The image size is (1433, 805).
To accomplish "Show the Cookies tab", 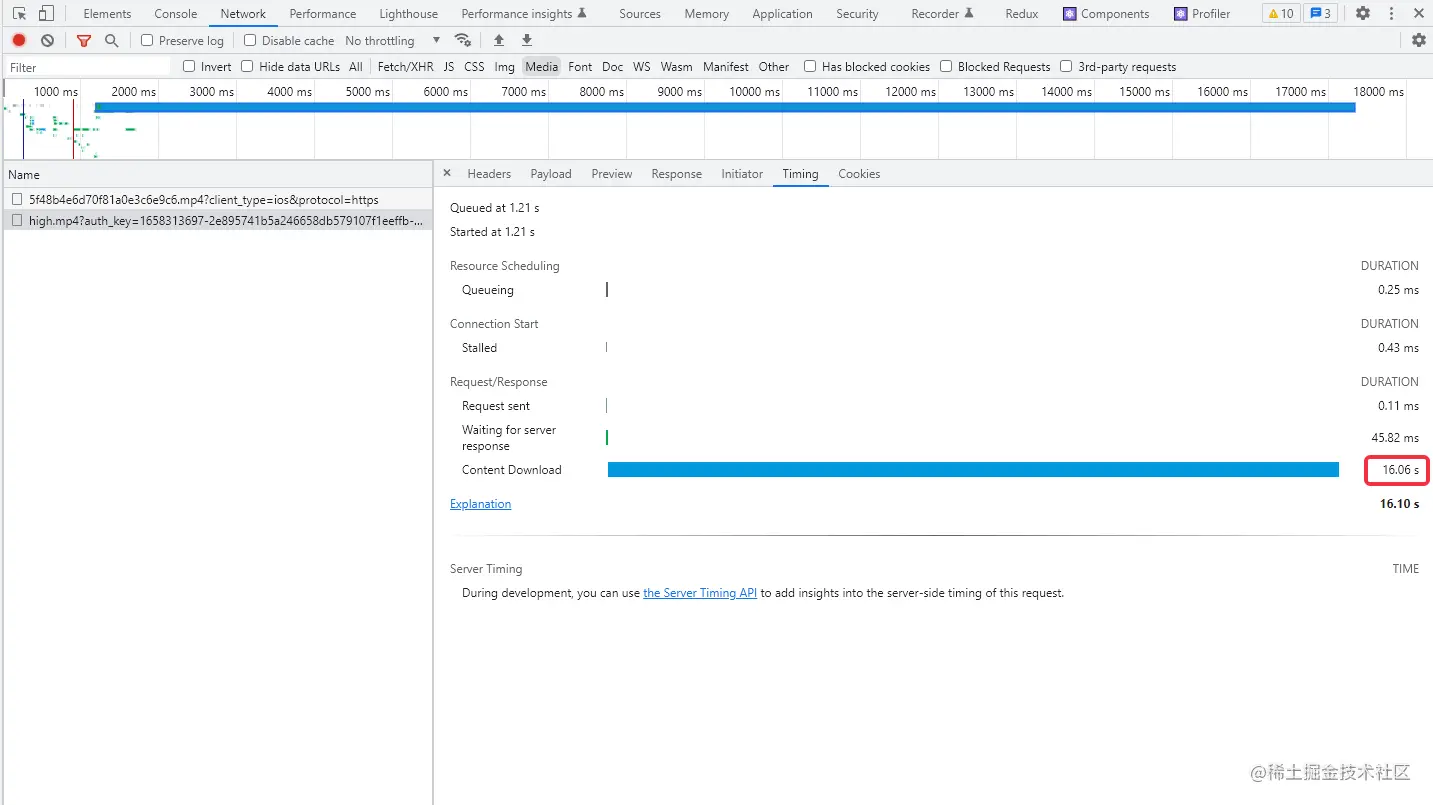I will (x=859, y=173).
